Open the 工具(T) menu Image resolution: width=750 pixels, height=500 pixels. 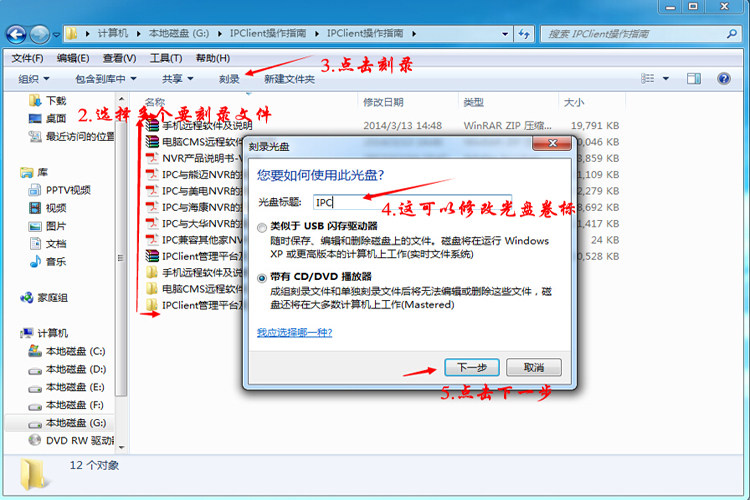pos(166,58)
